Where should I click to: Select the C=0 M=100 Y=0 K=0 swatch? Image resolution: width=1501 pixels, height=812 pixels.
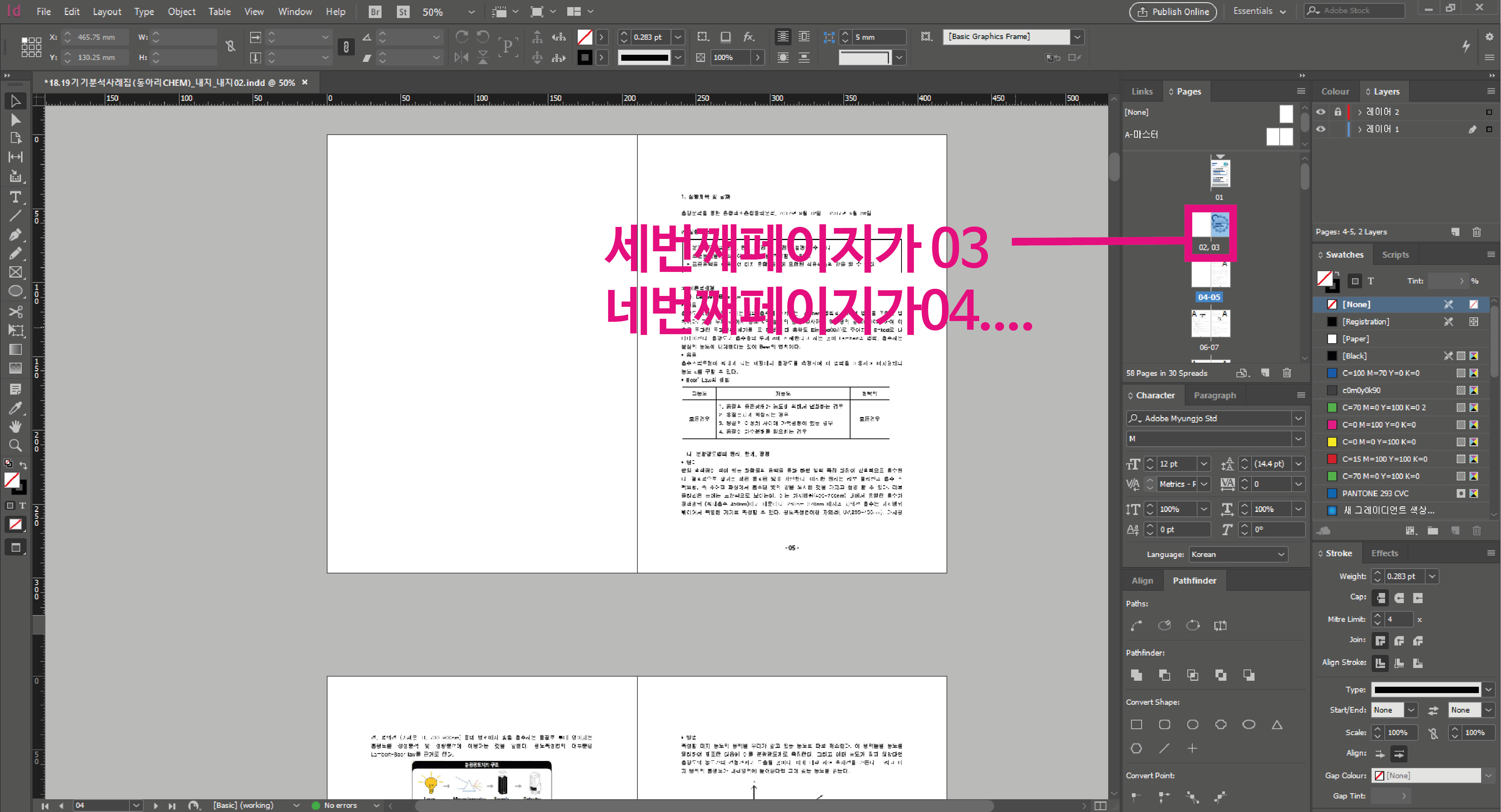pyautogui.click(x=1379, y=425)
